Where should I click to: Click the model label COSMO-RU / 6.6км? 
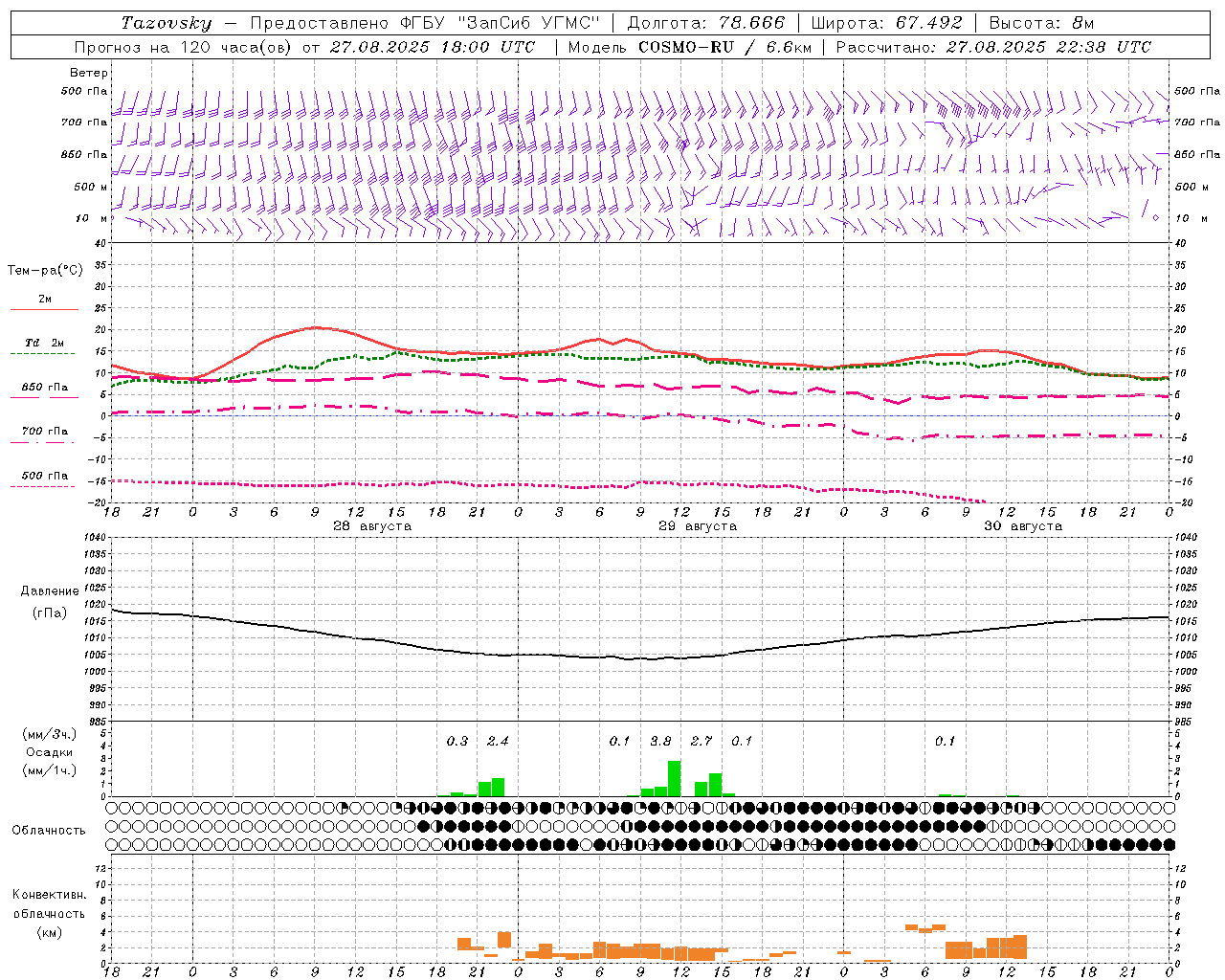[725, 47]
